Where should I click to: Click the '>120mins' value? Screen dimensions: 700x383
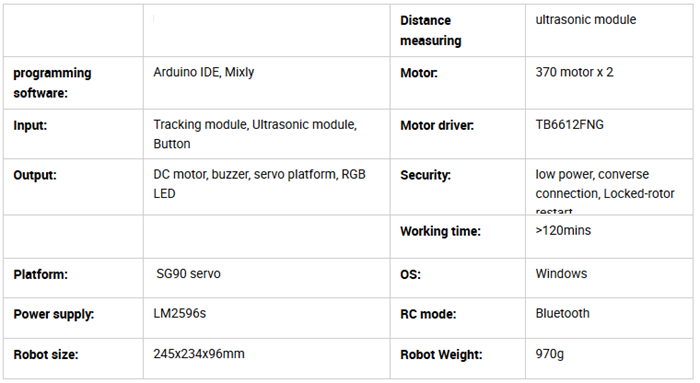563,230
